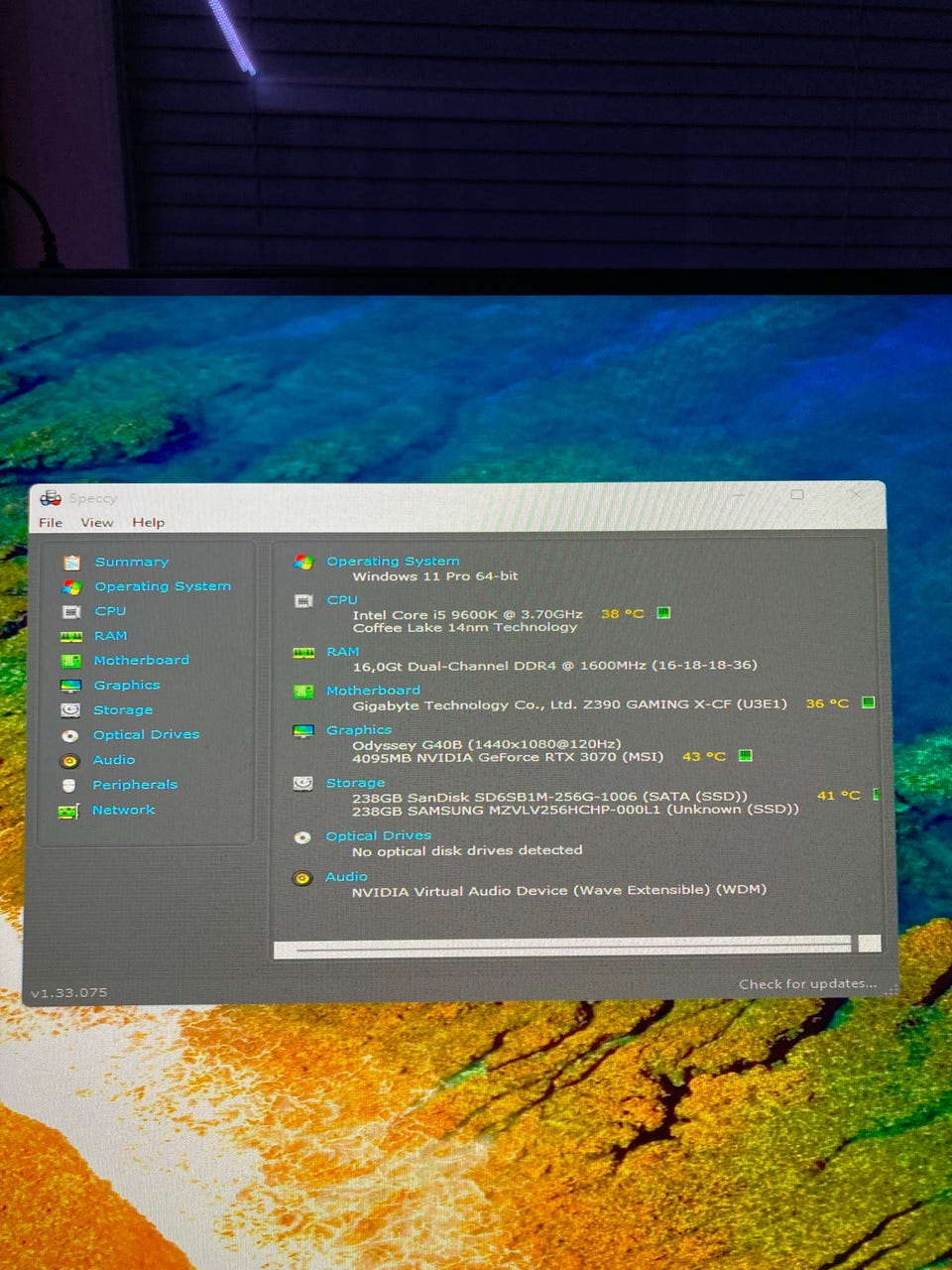Click the 16,0Gt Dual-Channel DDR4 text line
952x1270 pixels.
tap(554, 666)
